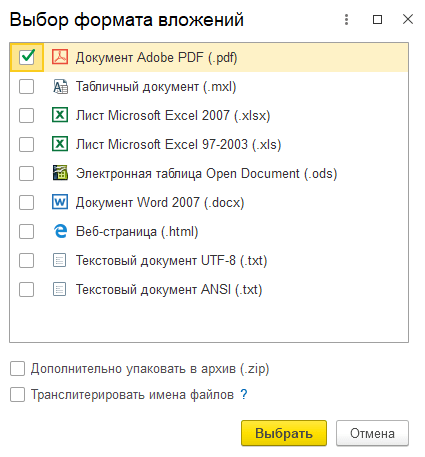Toggle Транслитерировать имена файлов option

17,395
